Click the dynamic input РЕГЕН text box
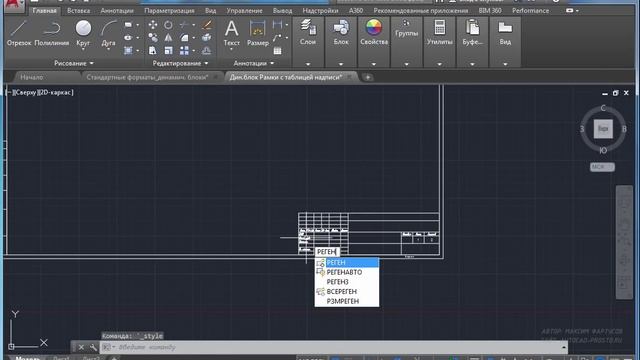Viewport: 640px width, 360px height. [327, 252]
